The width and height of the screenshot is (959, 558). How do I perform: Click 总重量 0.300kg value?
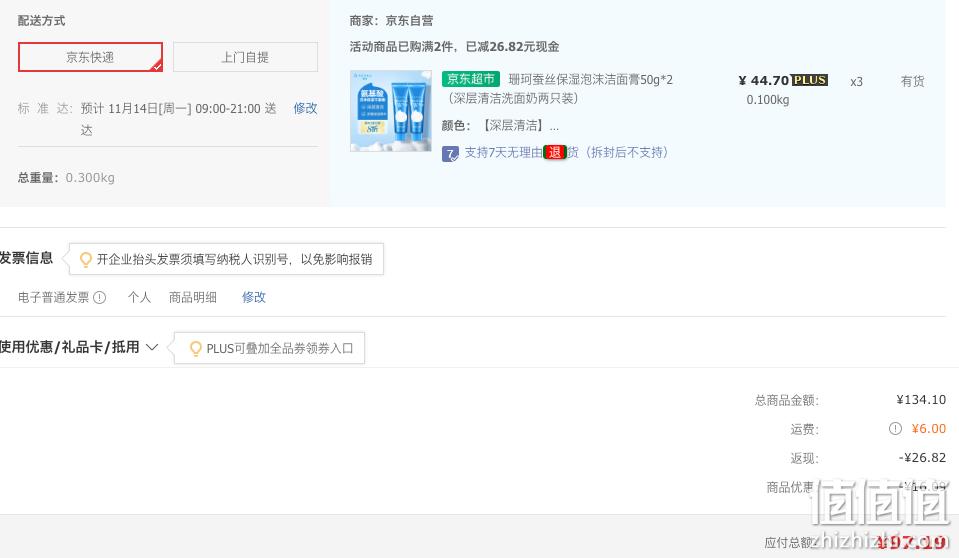click(x=90, y=178)
